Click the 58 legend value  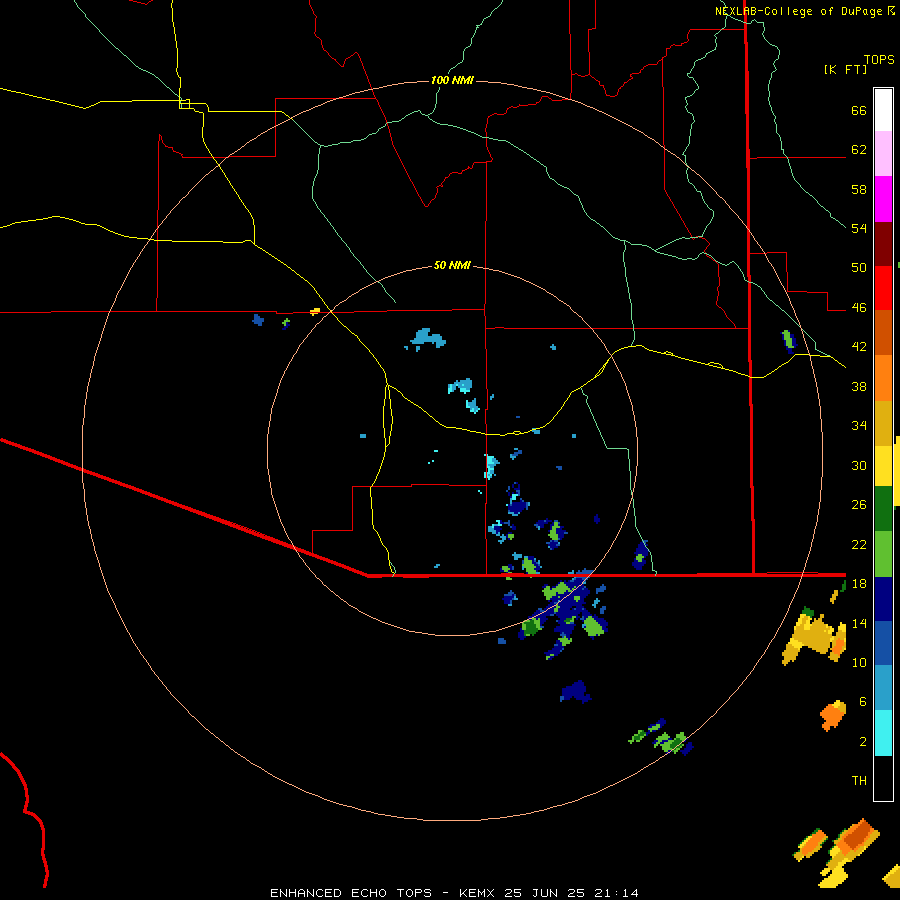pyautogui.click(x=859, y=189)
